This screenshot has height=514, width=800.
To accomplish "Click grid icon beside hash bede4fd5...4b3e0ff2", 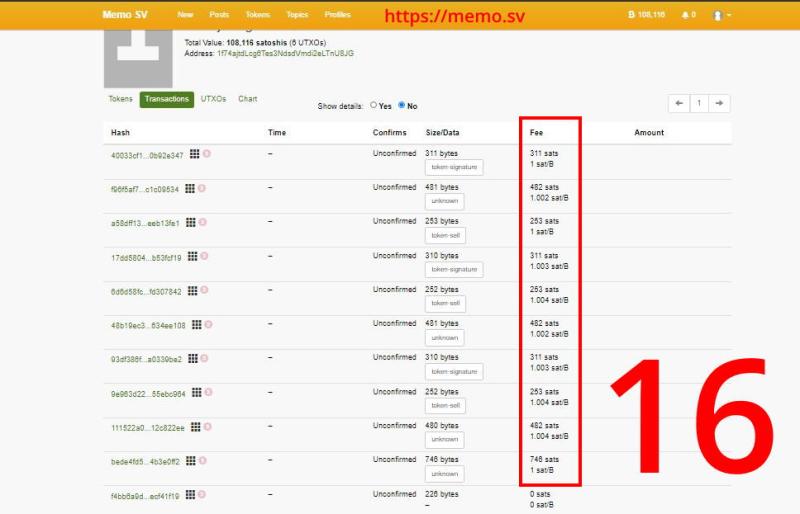I will tap(191, 460).
